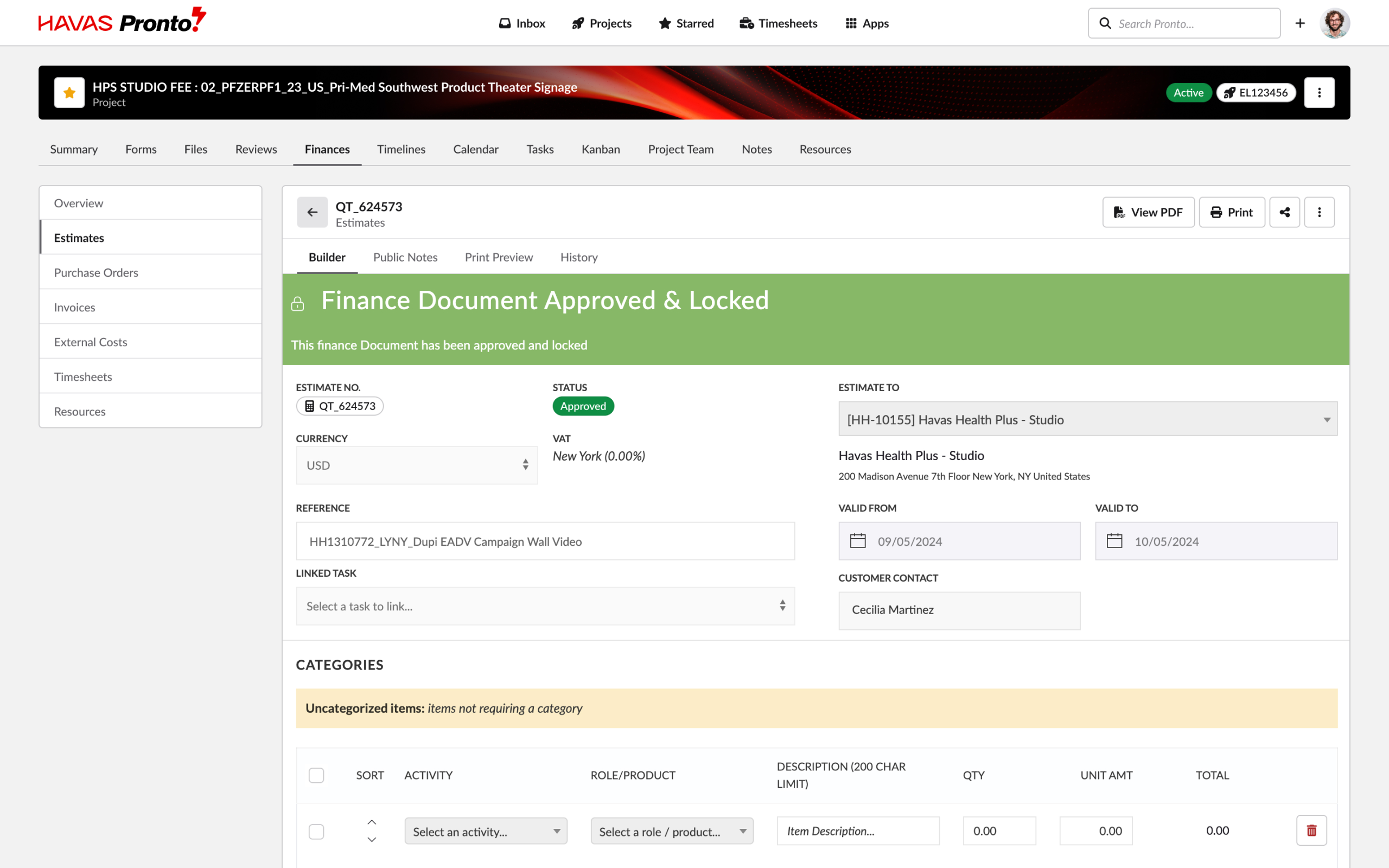Open Timesheets in top navigation

click(x=778, y=23)
